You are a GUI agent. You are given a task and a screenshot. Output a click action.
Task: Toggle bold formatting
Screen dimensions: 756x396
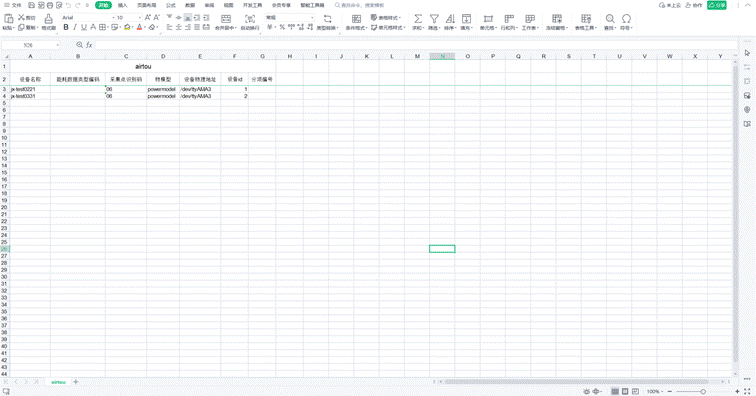point(66,27)
